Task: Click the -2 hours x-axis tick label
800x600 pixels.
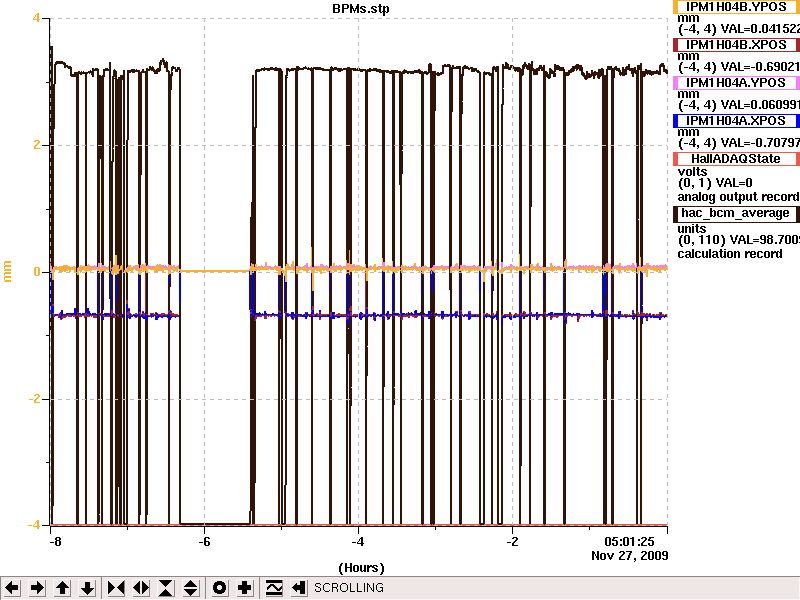Action: (512, 542)
